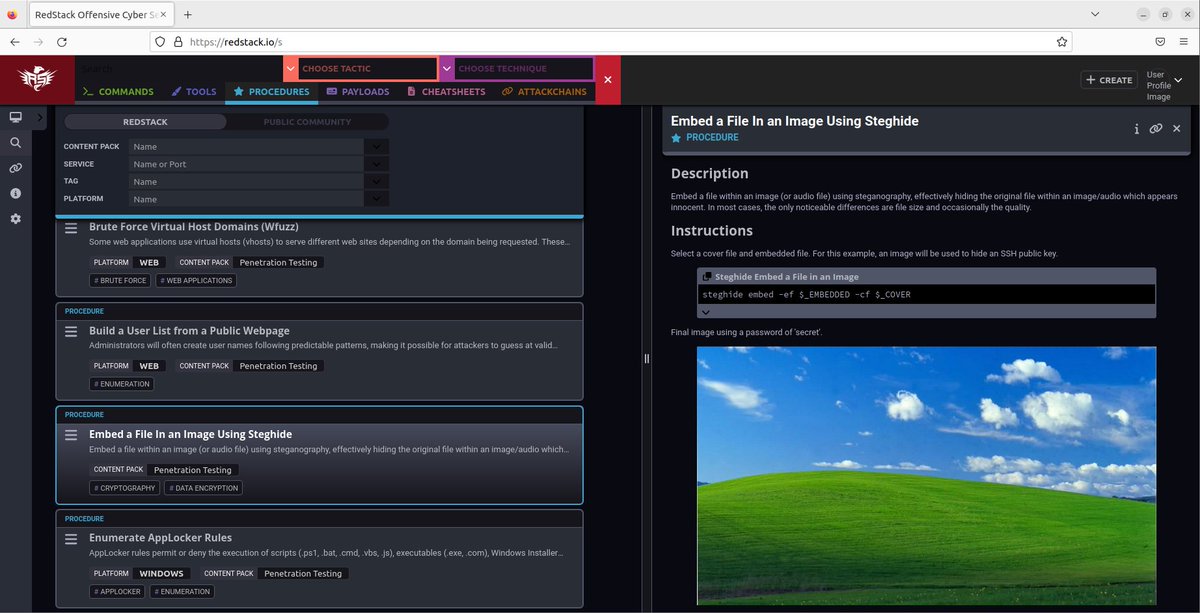Copy procedure link via the chain icon
1200x613 pixels.
click(x=1156, y=129)
